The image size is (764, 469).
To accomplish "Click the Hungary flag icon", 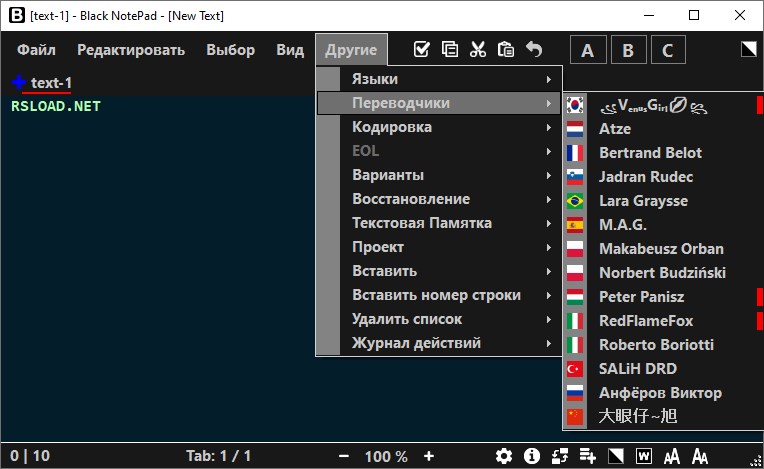I will click(575, 297).
